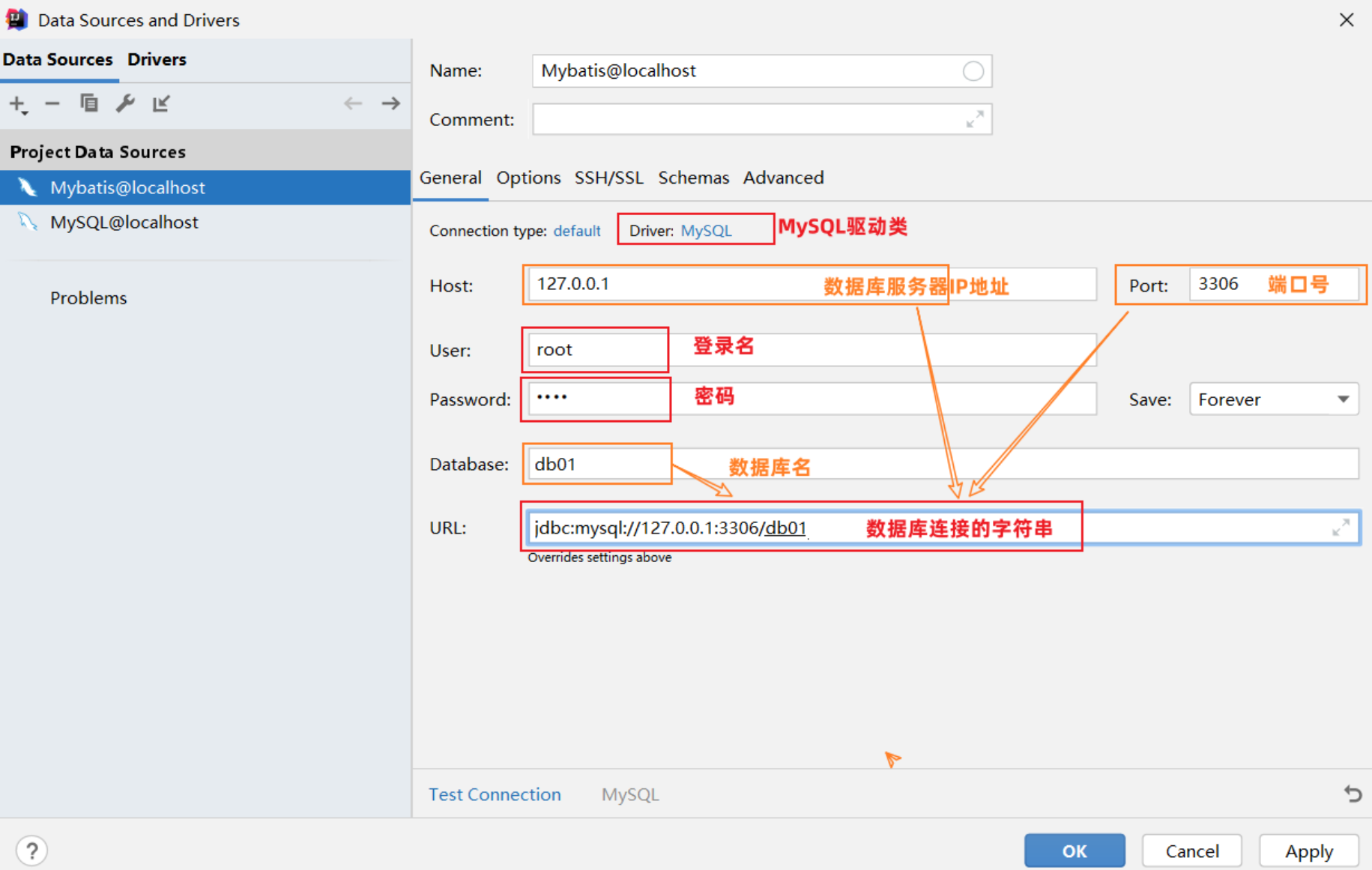This screenshot has height=870, width=1372.
Task: Open the General tab
Action: [450, 178]
